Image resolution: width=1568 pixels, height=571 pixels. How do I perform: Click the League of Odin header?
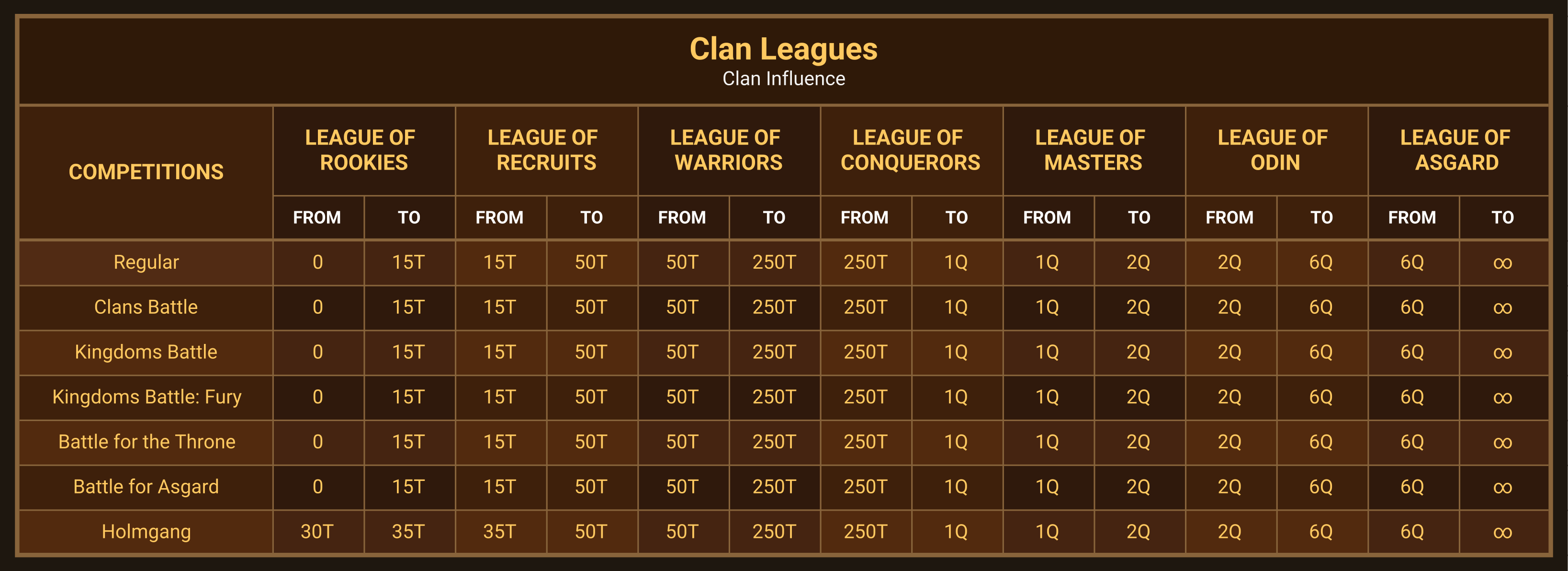pyautogui.click(x=1274, y=150)
